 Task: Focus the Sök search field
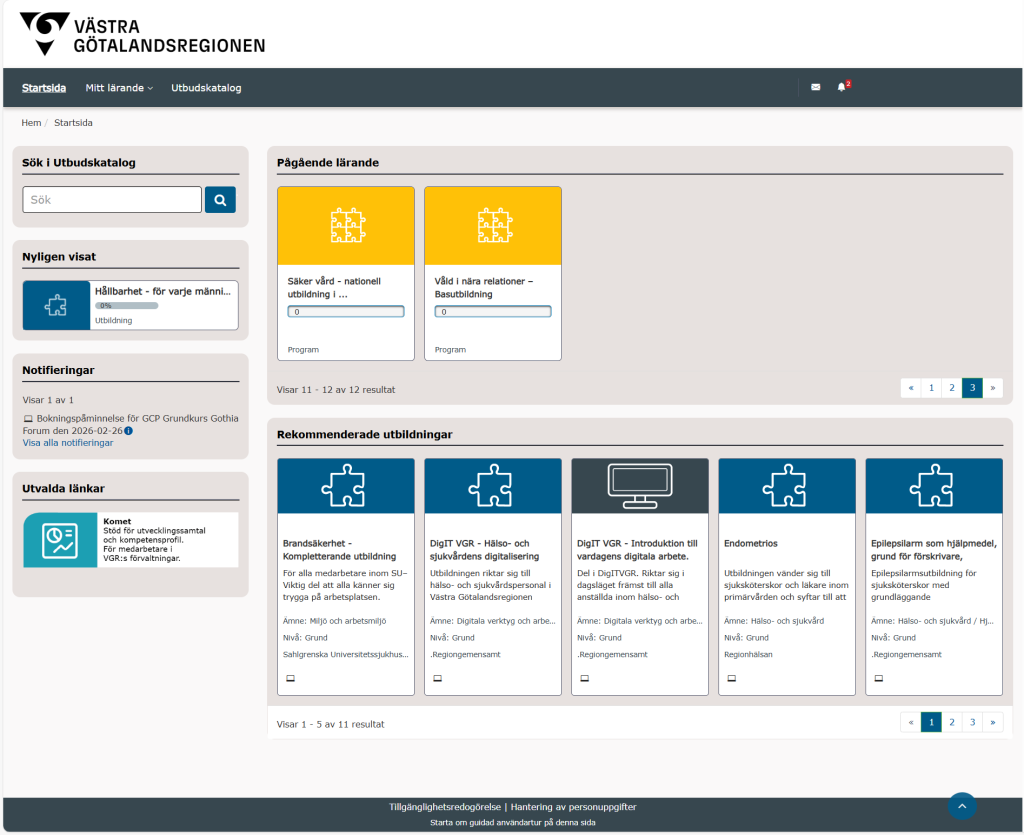(x=112, y=200)
